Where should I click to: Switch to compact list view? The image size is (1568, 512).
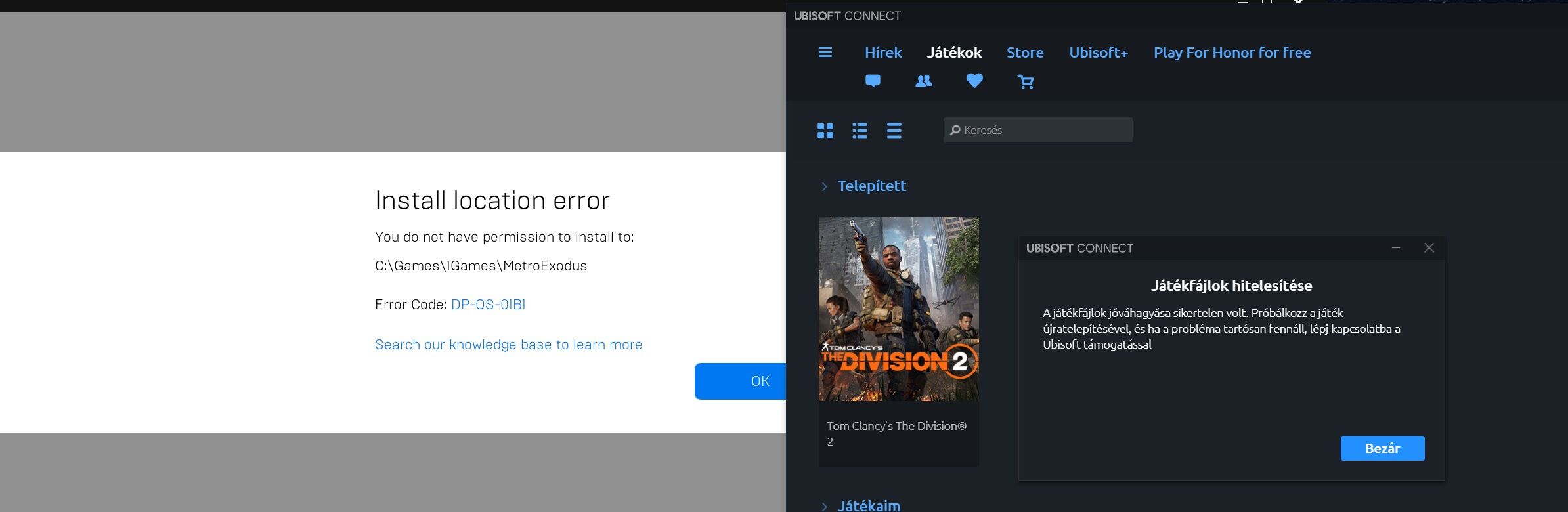pos(894,131)
